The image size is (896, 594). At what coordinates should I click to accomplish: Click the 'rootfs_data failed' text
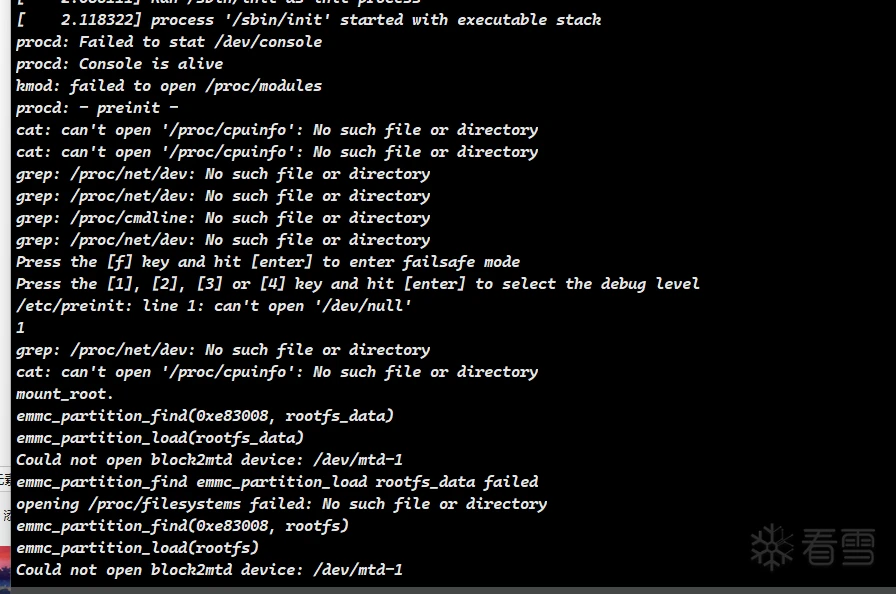457,482
